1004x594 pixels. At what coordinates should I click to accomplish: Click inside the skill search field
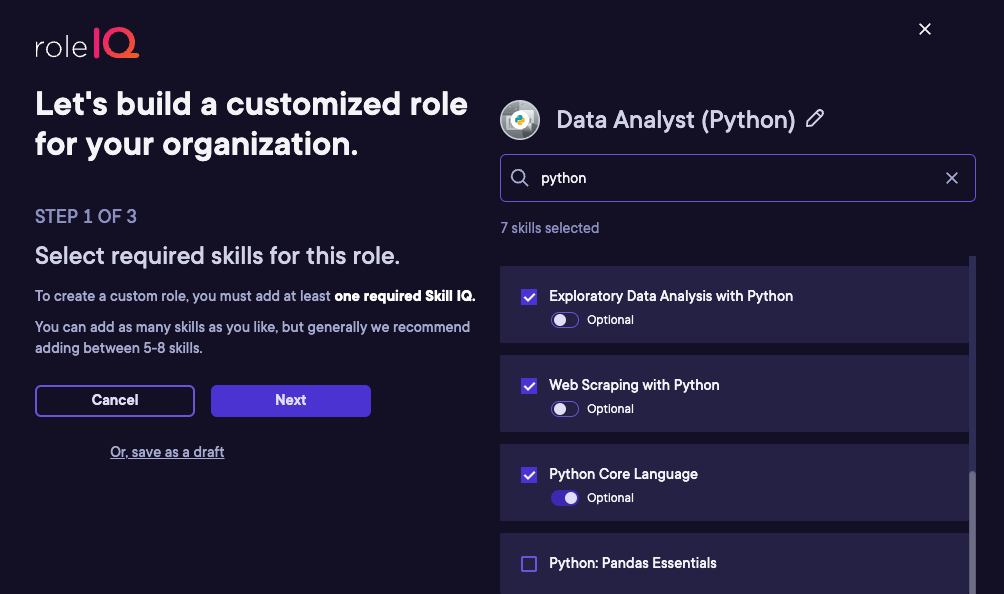pyautogui.click(x=738, y=178)
